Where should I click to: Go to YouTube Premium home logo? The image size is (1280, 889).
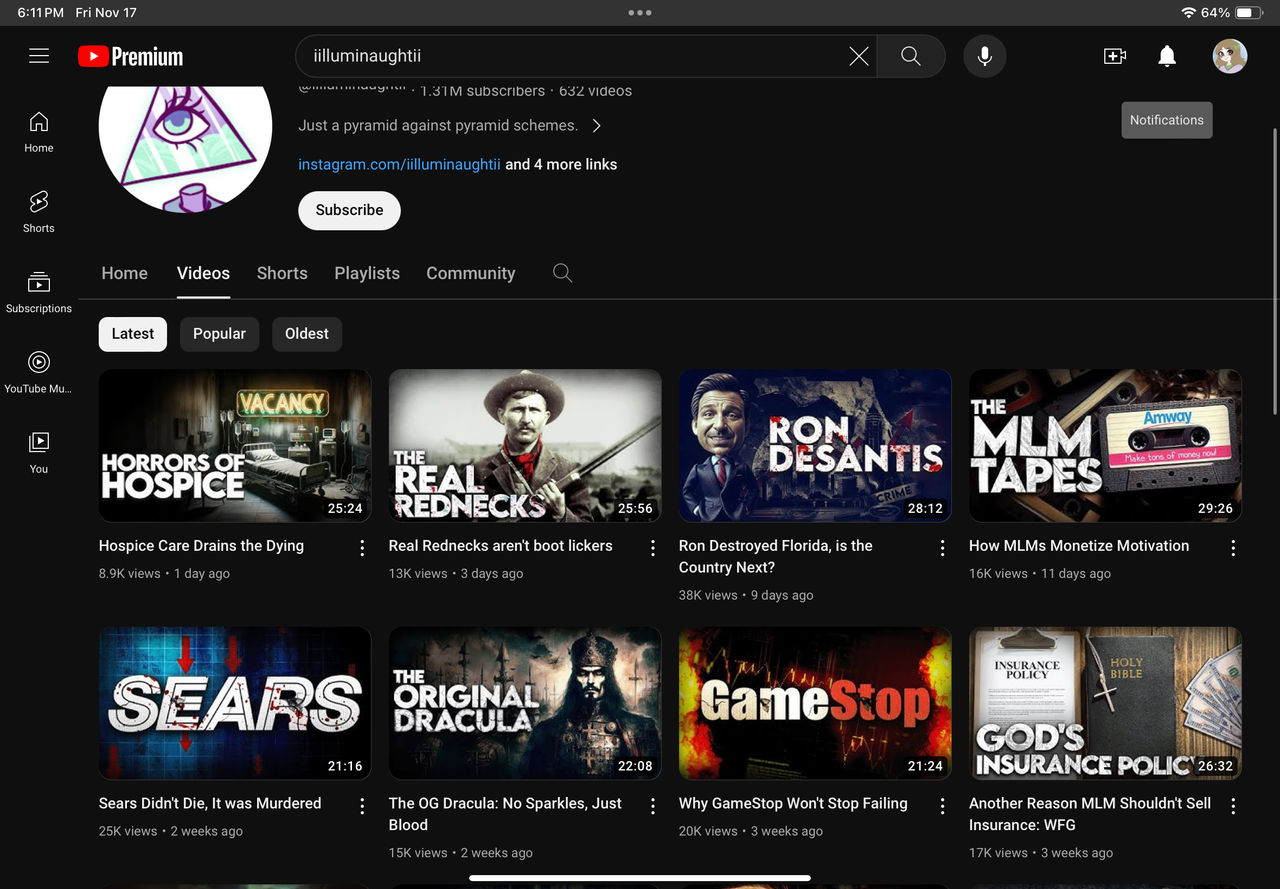(131, 57)
